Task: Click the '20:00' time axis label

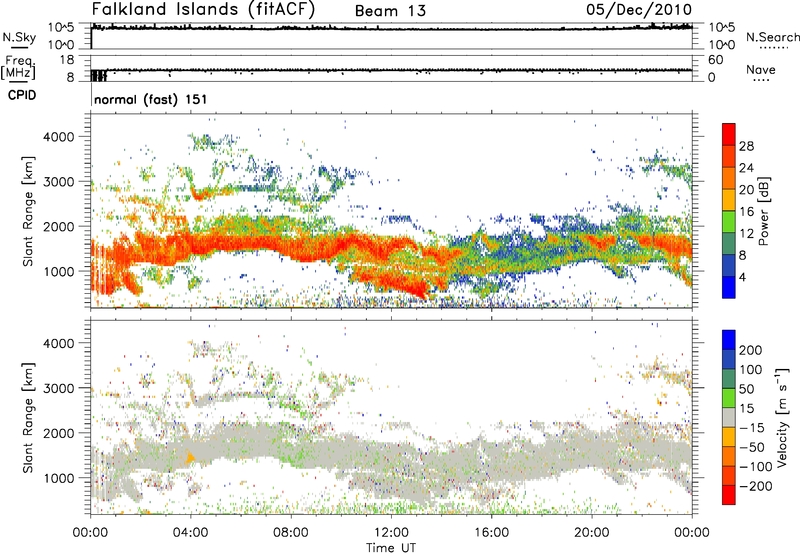Action: pos(591,533)
